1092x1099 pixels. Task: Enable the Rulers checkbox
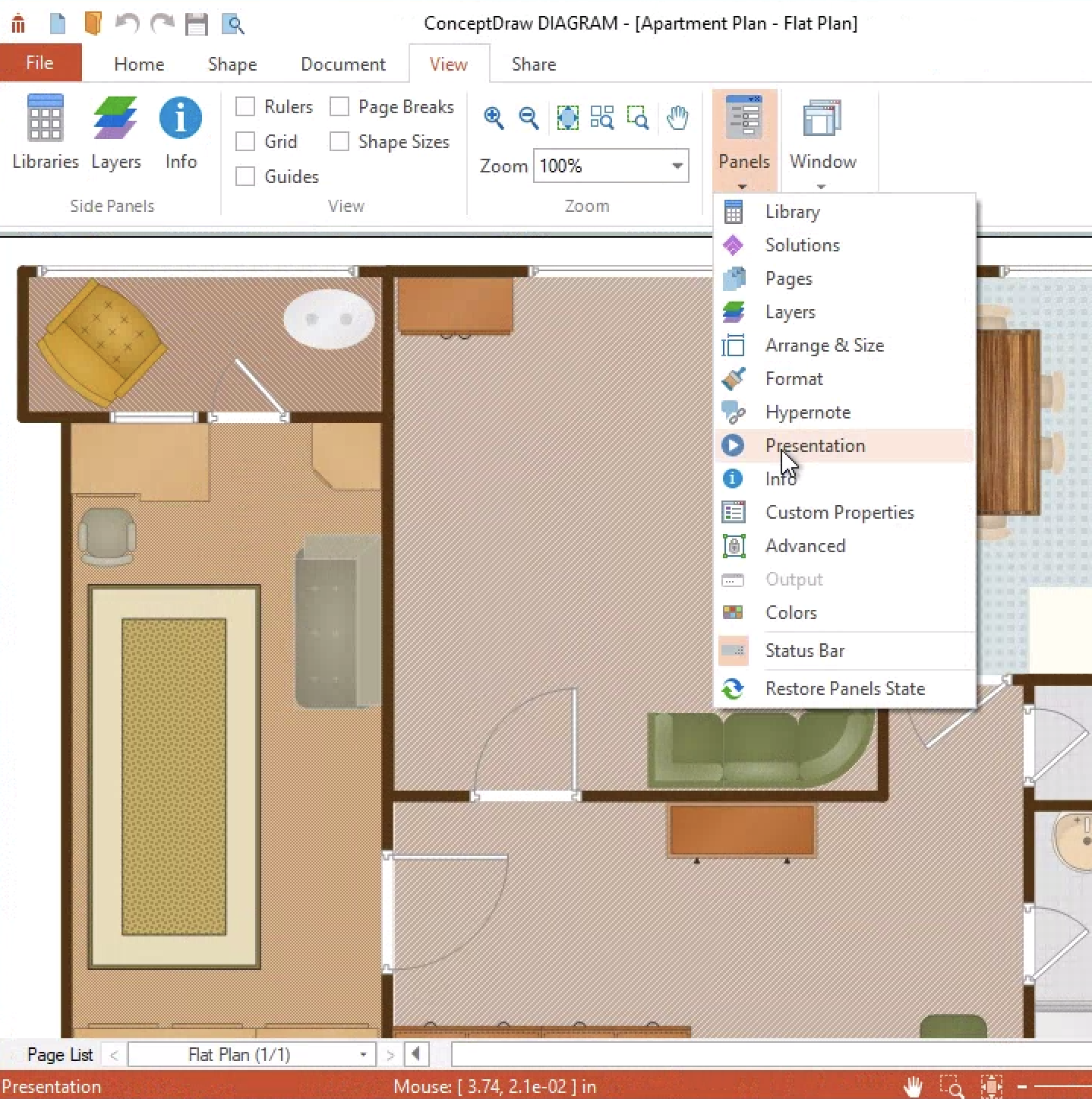(x=245, y=107)
